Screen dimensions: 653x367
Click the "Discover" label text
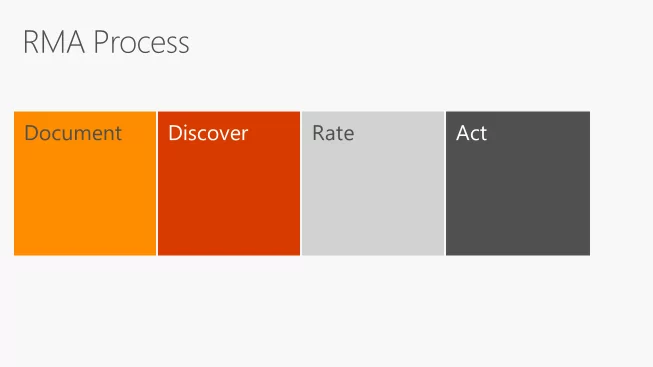pos(208,133)
